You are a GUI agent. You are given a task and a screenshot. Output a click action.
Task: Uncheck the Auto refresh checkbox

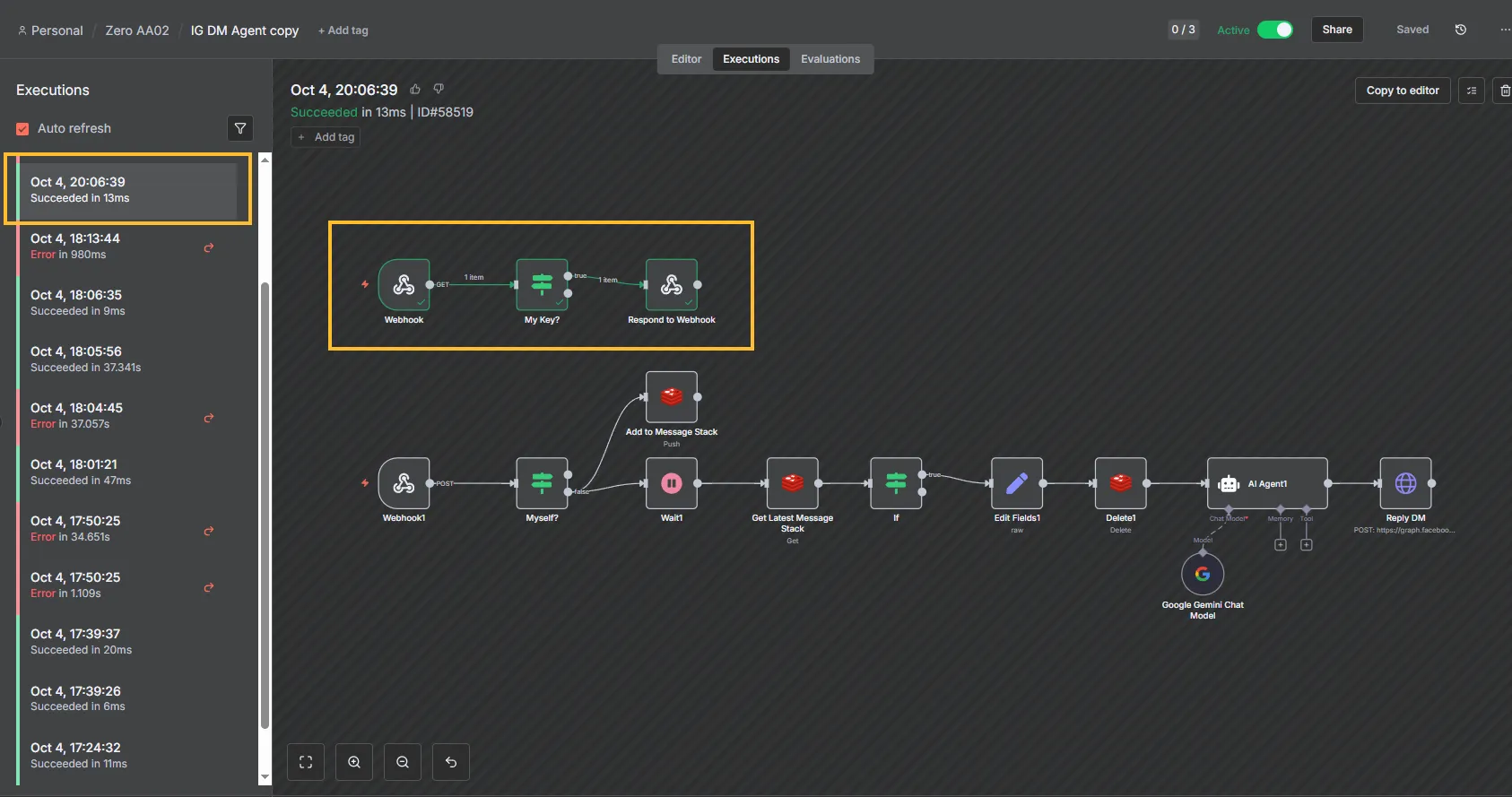click(23, 129)
